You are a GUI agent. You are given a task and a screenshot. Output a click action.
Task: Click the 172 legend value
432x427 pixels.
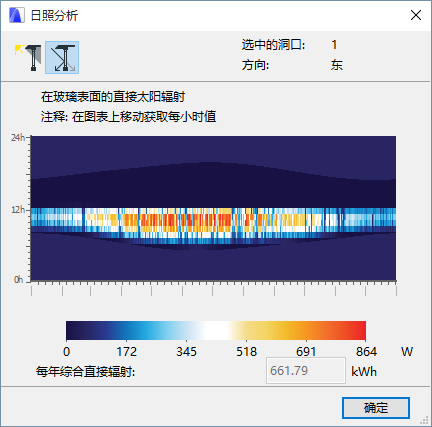tap(127, 352)
